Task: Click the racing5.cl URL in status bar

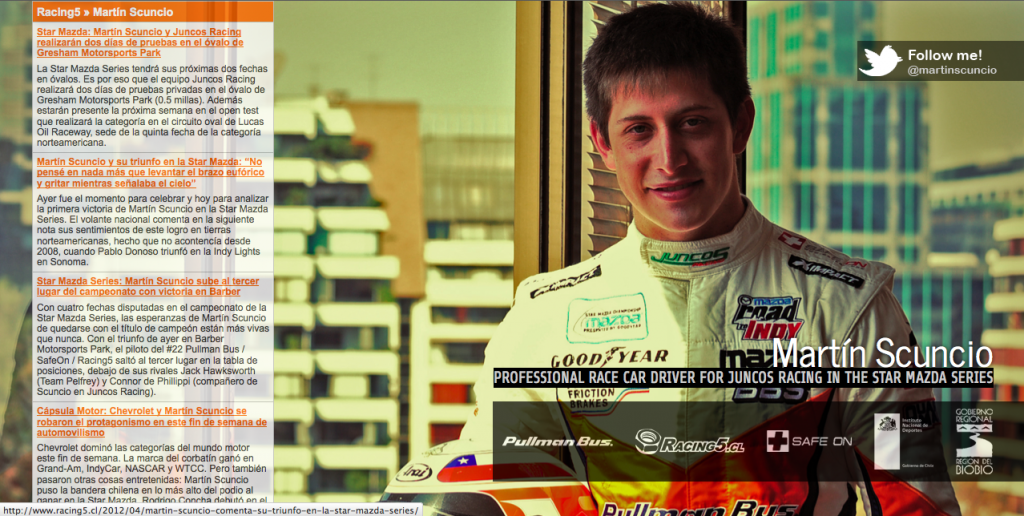Action: pos(210,509)
